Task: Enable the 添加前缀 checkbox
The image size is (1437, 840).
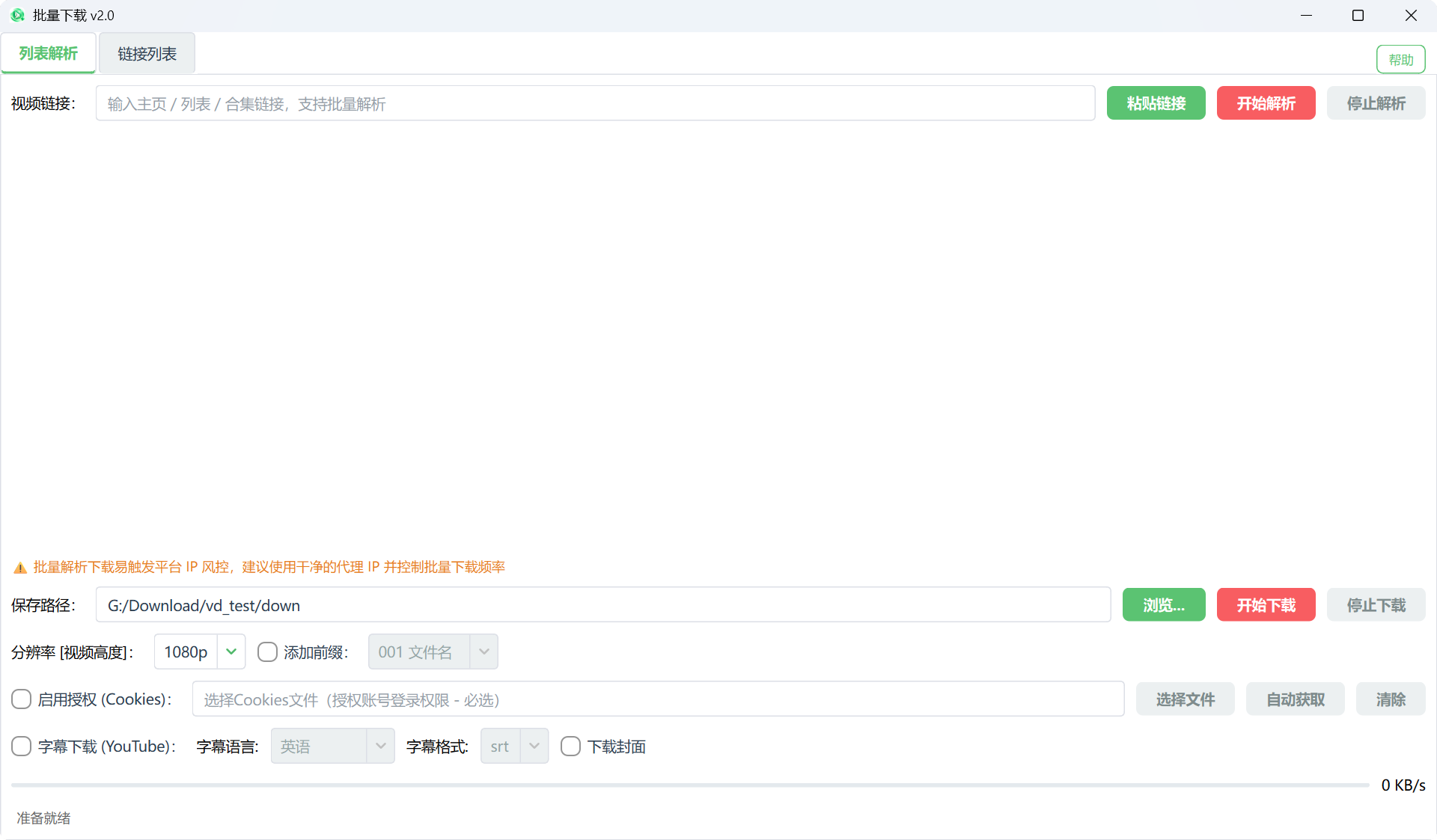Action: (x=267, y=652)
